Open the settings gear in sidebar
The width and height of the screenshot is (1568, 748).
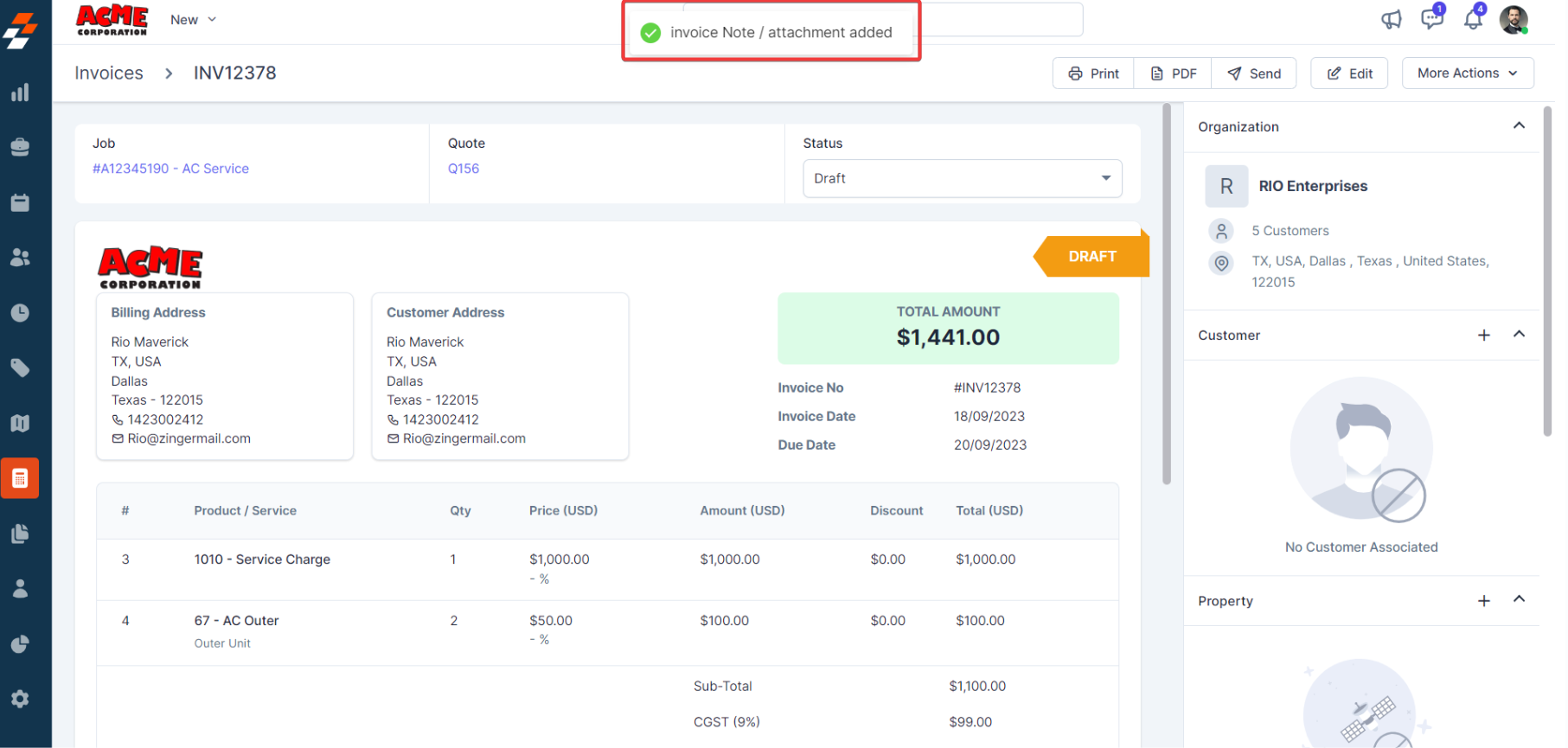(x=20, y=699)
